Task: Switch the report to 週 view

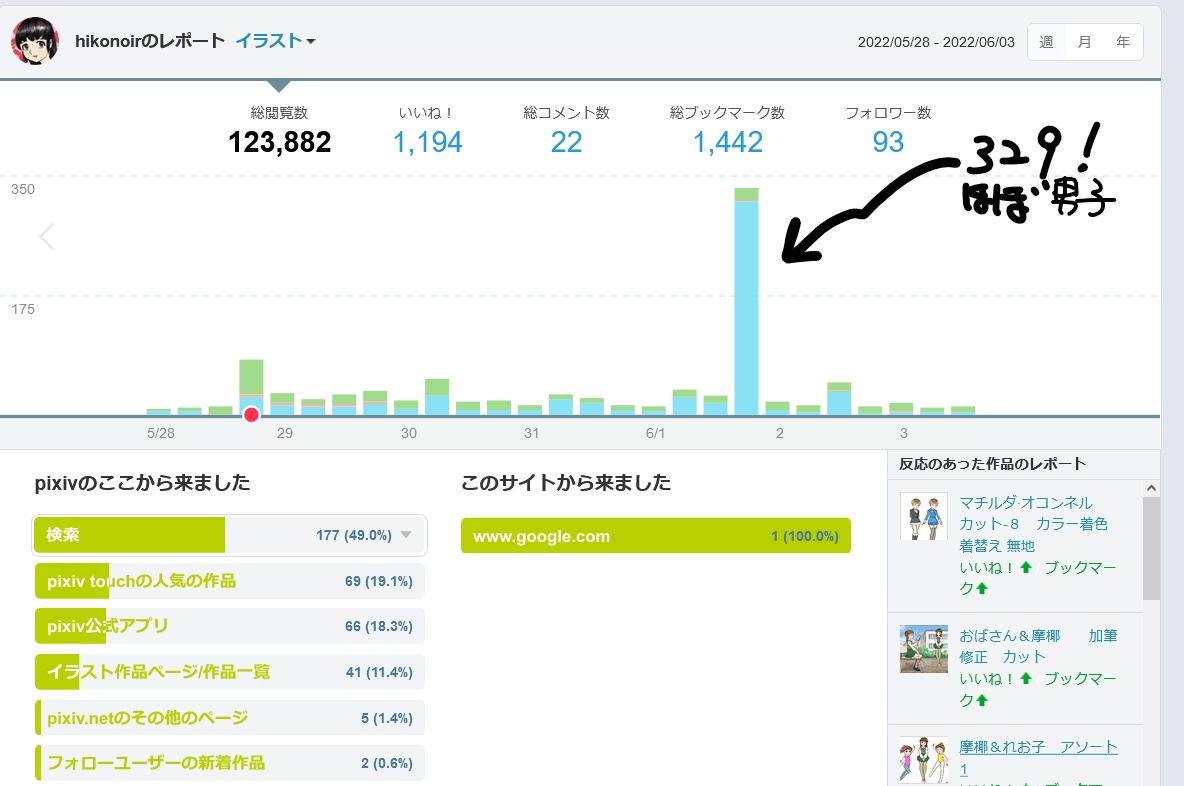Action: coord(1047,42)
